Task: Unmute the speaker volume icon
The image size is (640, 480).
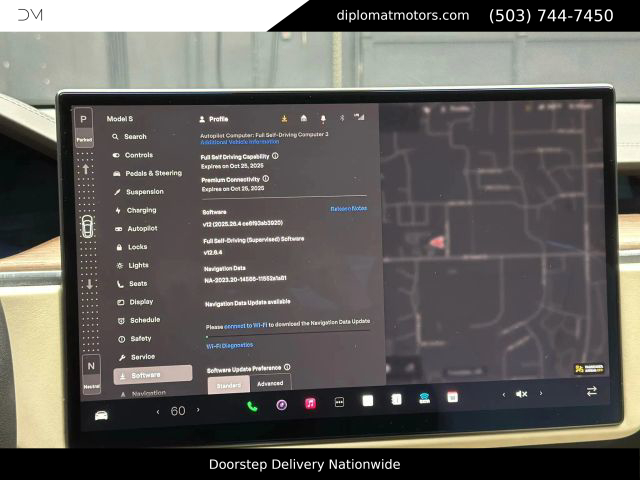Action: tap(522, 394)
